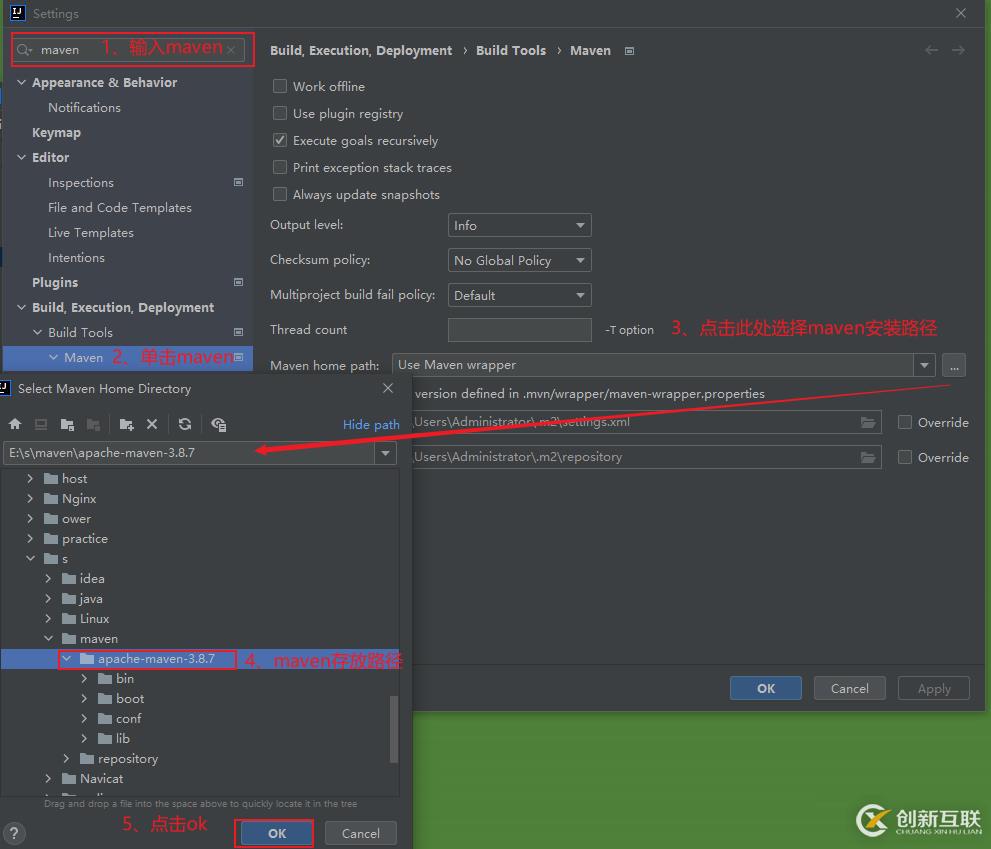Collapse Appearance & Behavior section
The image size is (991, 849).
[21, 82]
